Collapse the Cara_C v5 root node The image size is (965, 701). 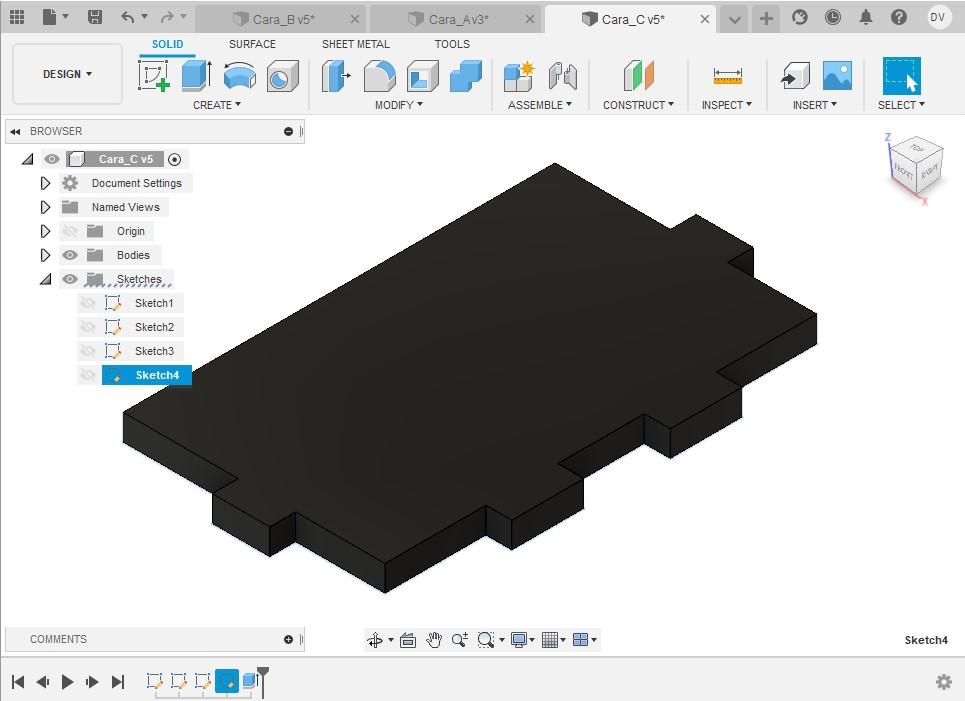click(x=27, y=159)
